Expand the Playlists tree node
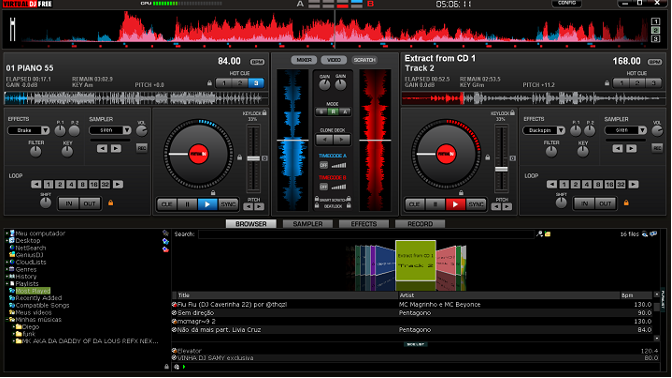Image resolution: width=672 pixels, height=378 pixels. tap(7, 284)
